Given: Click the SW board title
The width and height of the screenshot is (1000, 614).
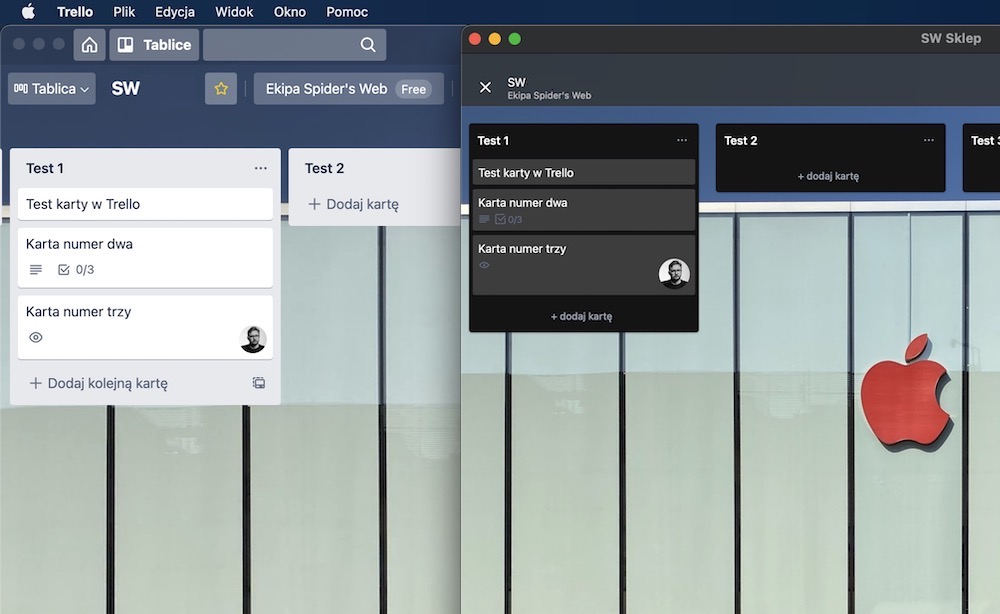Looking at the screenshot, I should [x=125, y=89].
